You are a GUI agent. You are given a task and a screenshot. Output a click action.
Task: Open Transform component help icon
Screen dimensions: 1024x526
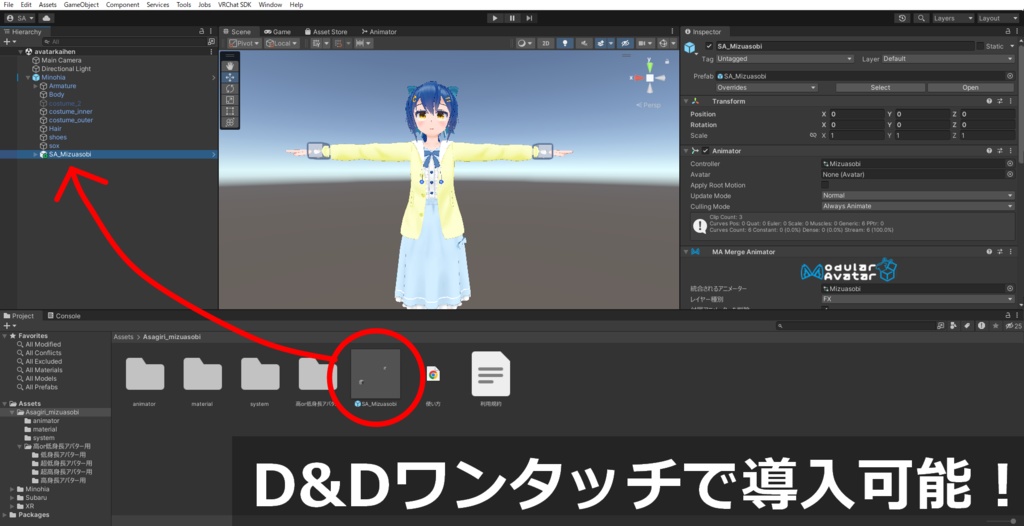click(x=989, y=101)
